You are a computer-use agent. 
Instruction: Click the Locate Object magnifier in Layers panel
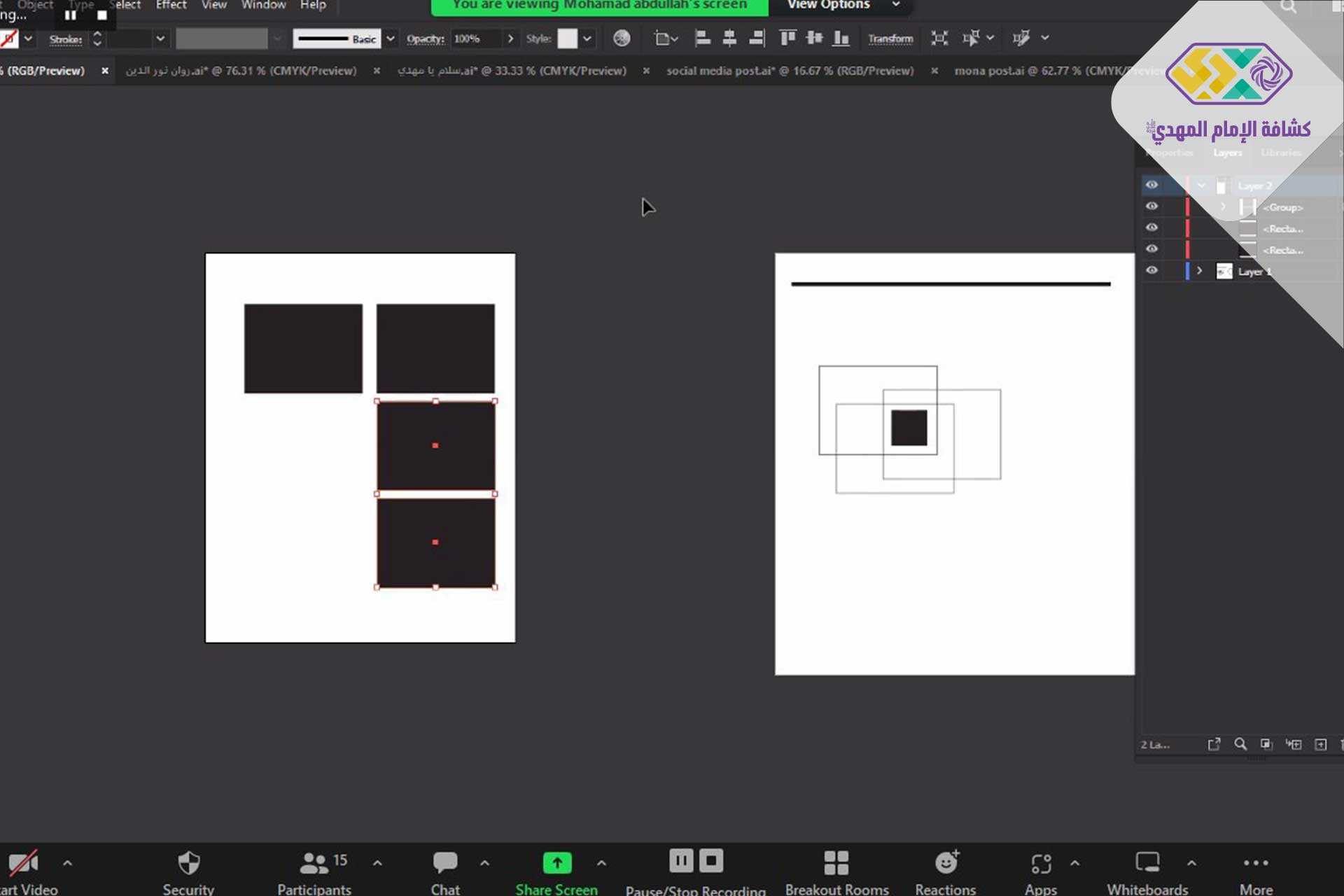click(1240, 744)
